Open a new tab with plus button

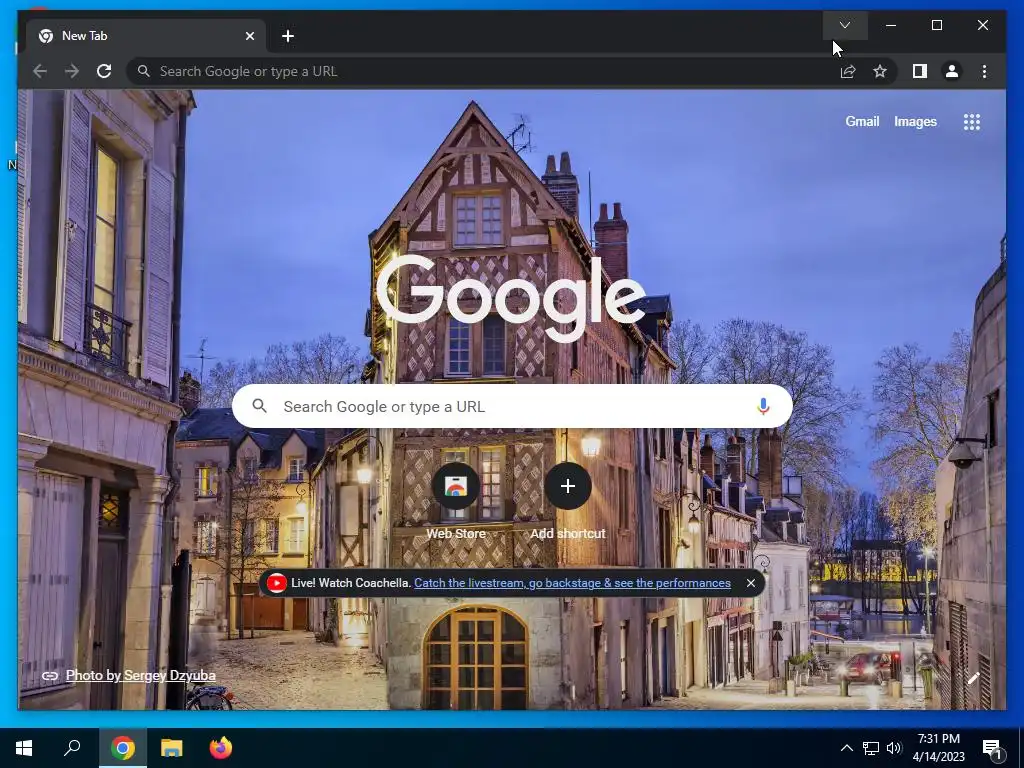(288, 36)
